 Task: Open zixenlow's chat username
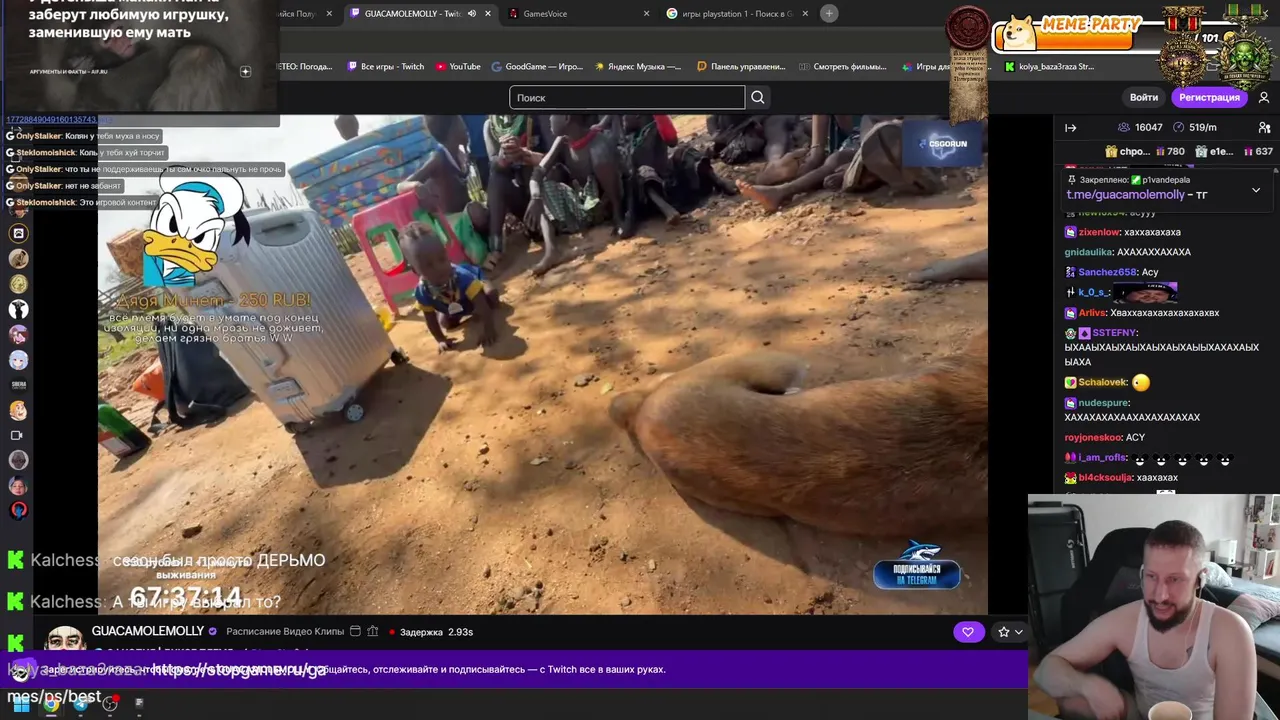click(1099, 232)
